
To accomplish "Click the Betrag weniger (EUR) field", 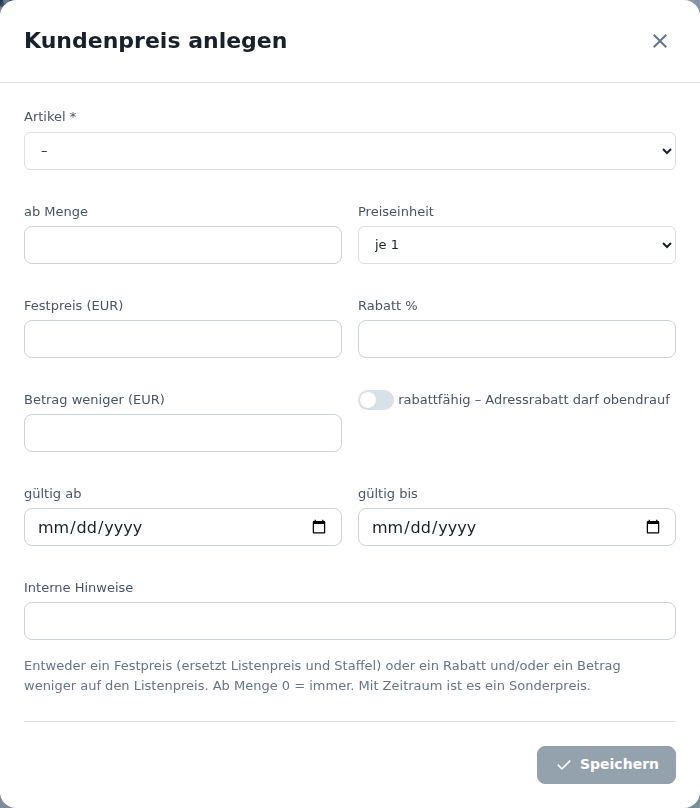I will coord(182,433).
